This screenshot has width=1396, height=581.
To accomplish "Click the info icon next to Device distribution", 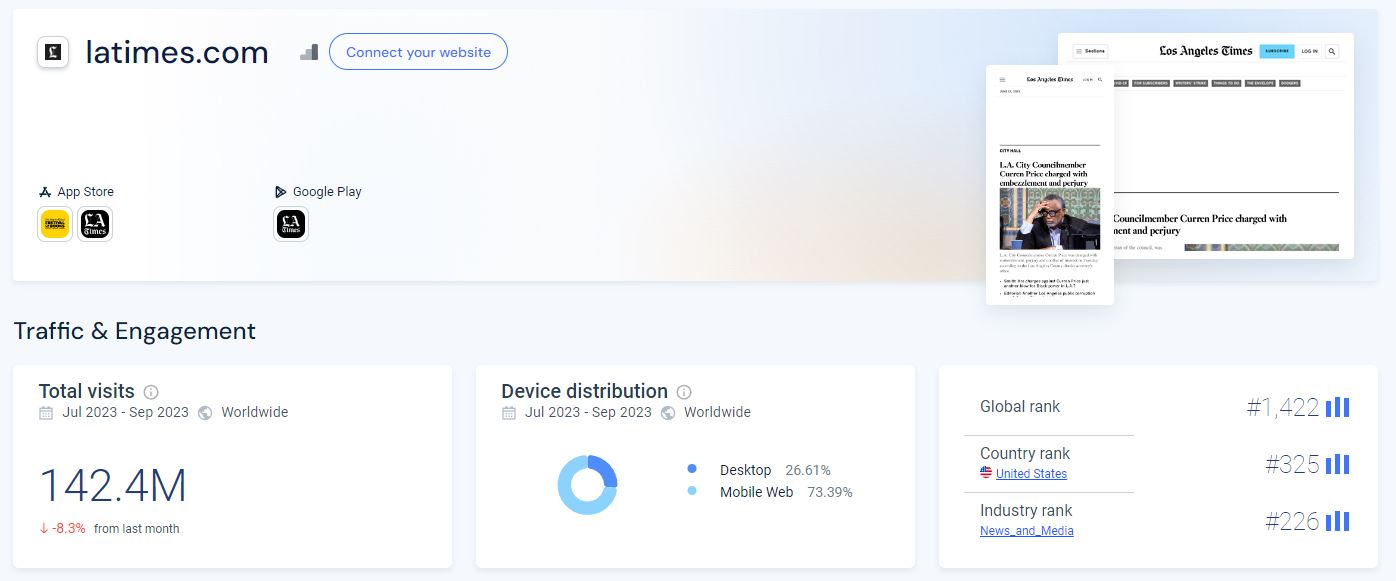I will click(684, 392).
